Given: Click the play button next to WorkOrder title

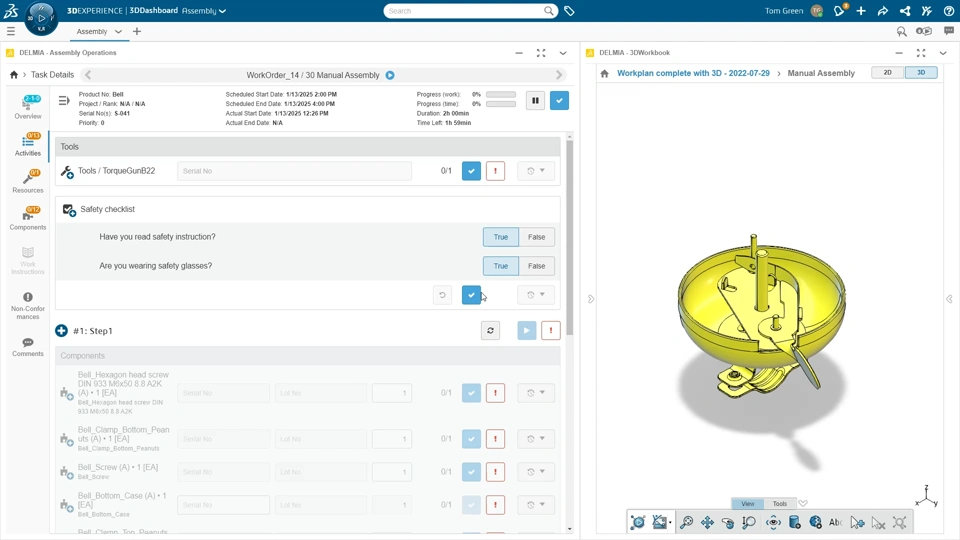Looking at the screenshot, I should [x=390, y=75].
